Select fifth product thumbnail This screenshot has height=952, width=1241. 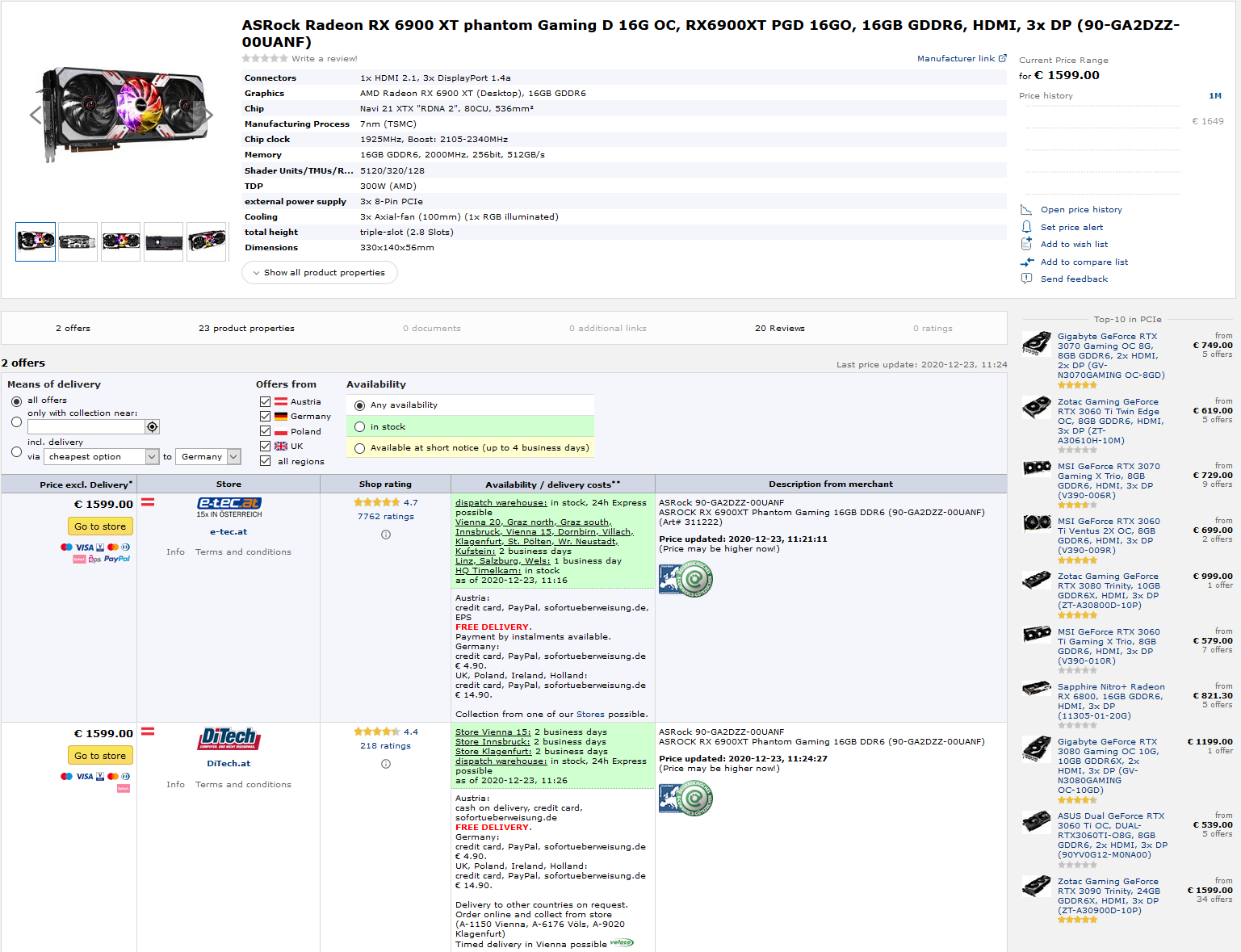point(207,241)
